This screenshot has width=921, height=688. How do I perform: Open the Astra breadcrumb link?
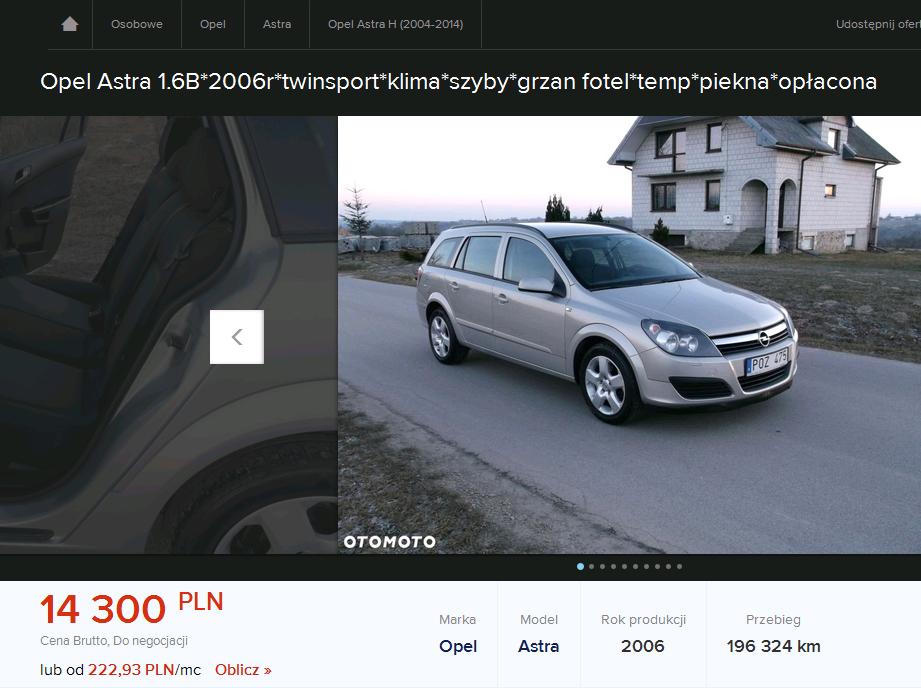click(277, 24)
